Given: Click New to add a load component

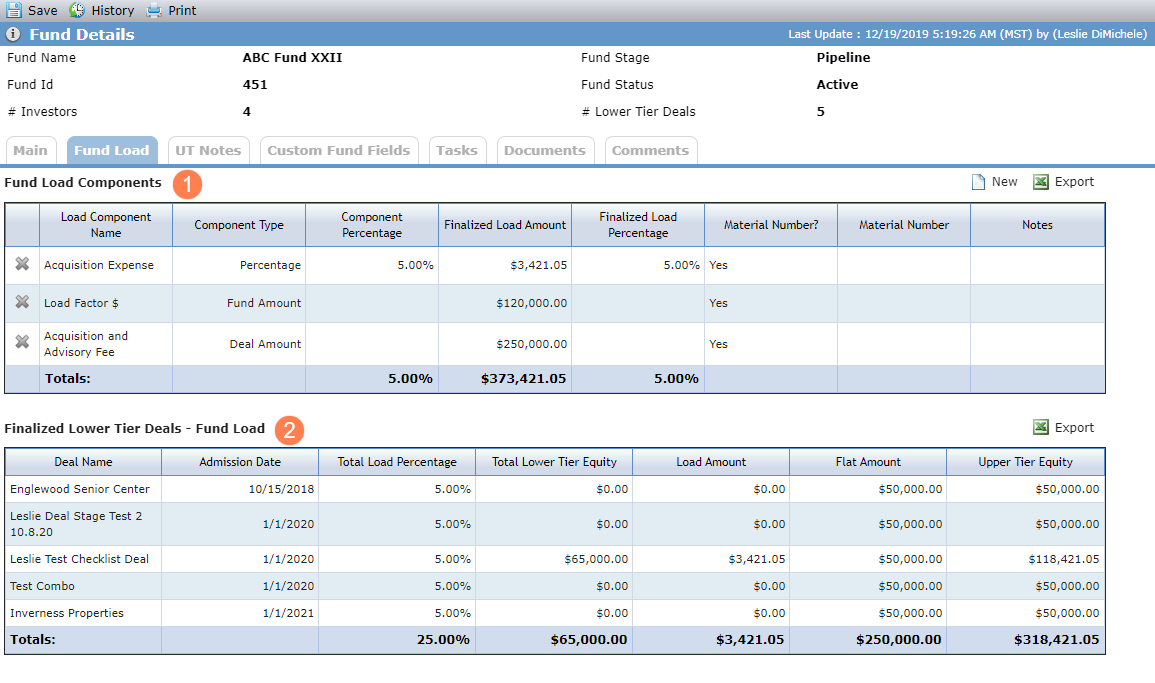Looking at the screenshot, I should [x=1004, y=182].
